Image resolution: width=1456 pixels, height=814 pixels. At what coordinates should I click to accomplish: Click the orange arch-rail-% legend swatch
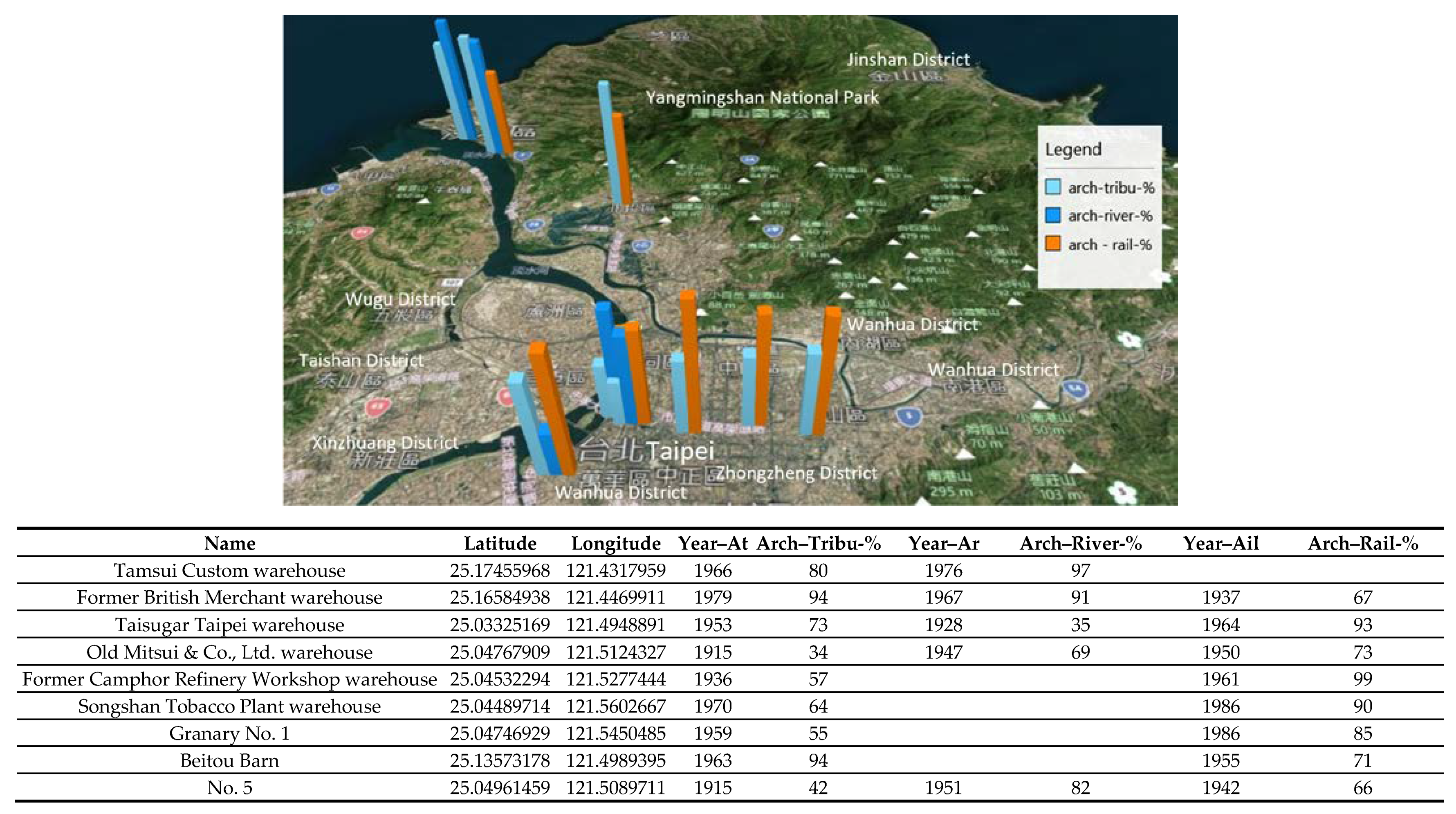pos(1052,244)
